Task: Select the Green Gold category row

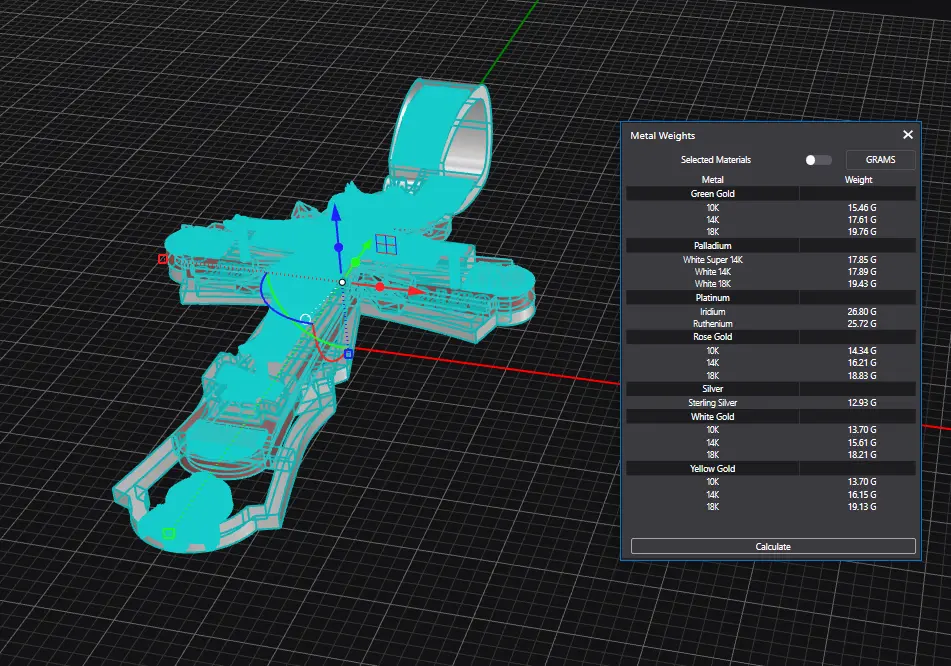Action: (x=771, y=193)
